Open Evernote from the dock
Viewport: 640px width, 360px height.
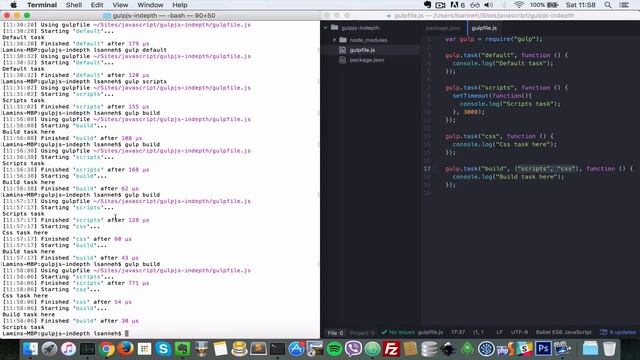coord(182,349)
